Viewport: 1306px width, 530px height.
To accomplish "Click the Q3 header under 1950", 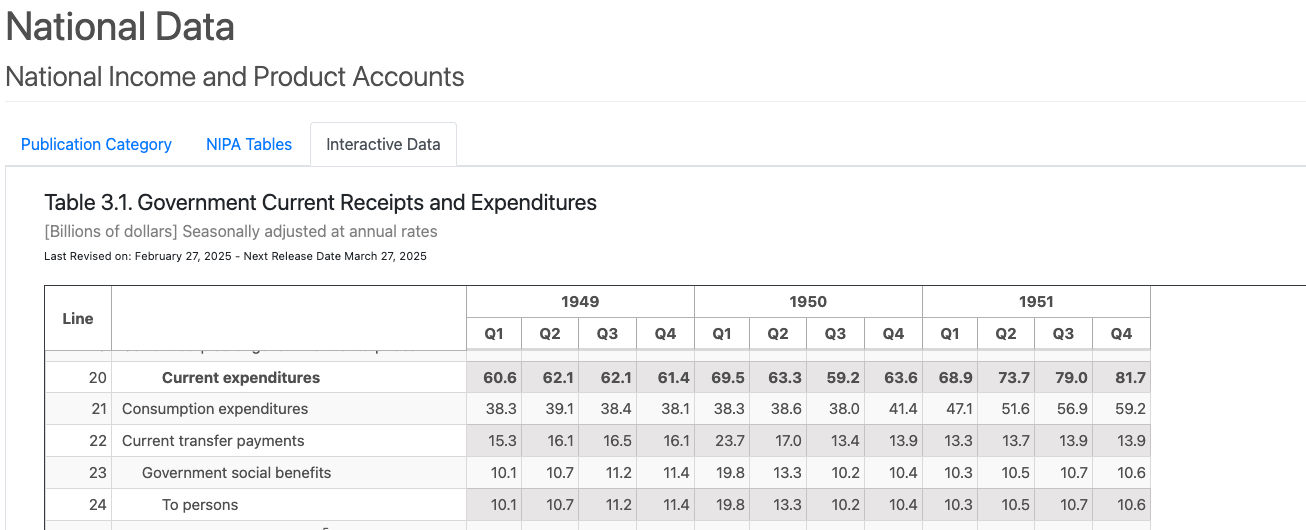I will pos(835,334).
